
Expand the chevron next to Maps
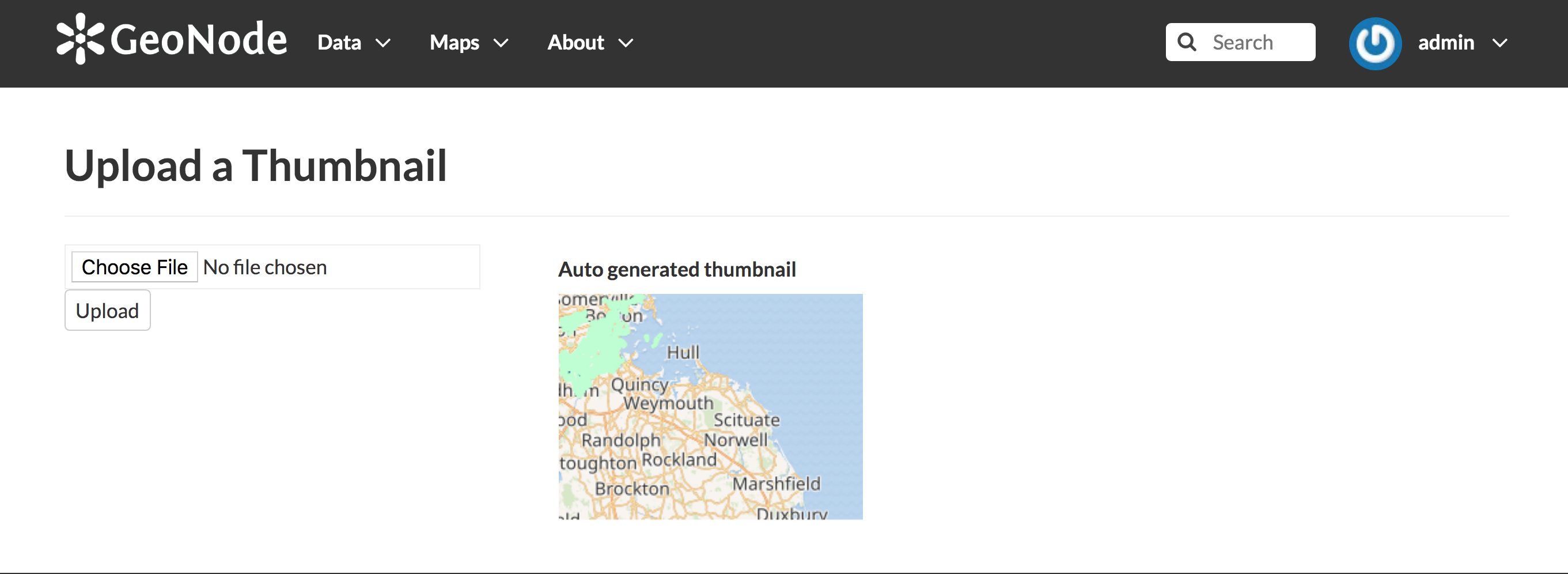[501, 43]
